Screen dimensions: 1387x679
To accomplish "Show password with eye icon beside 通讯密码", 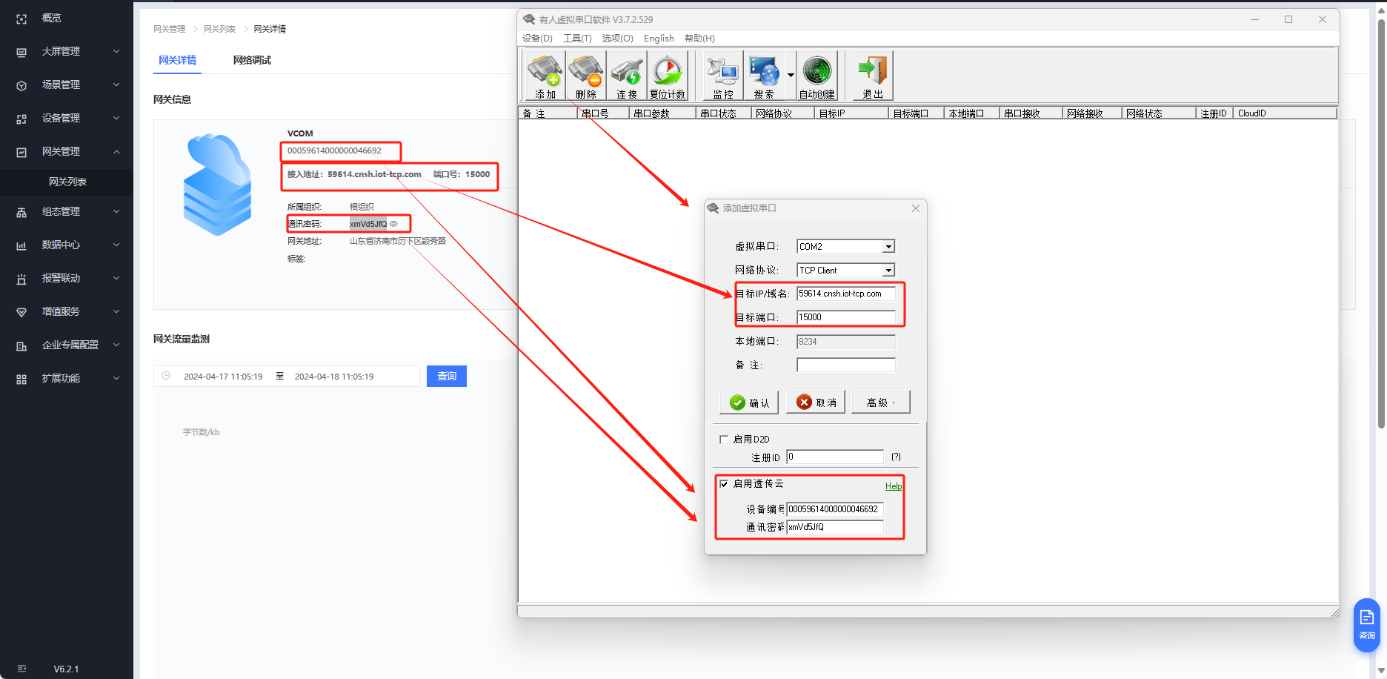I will coord(394,224).
